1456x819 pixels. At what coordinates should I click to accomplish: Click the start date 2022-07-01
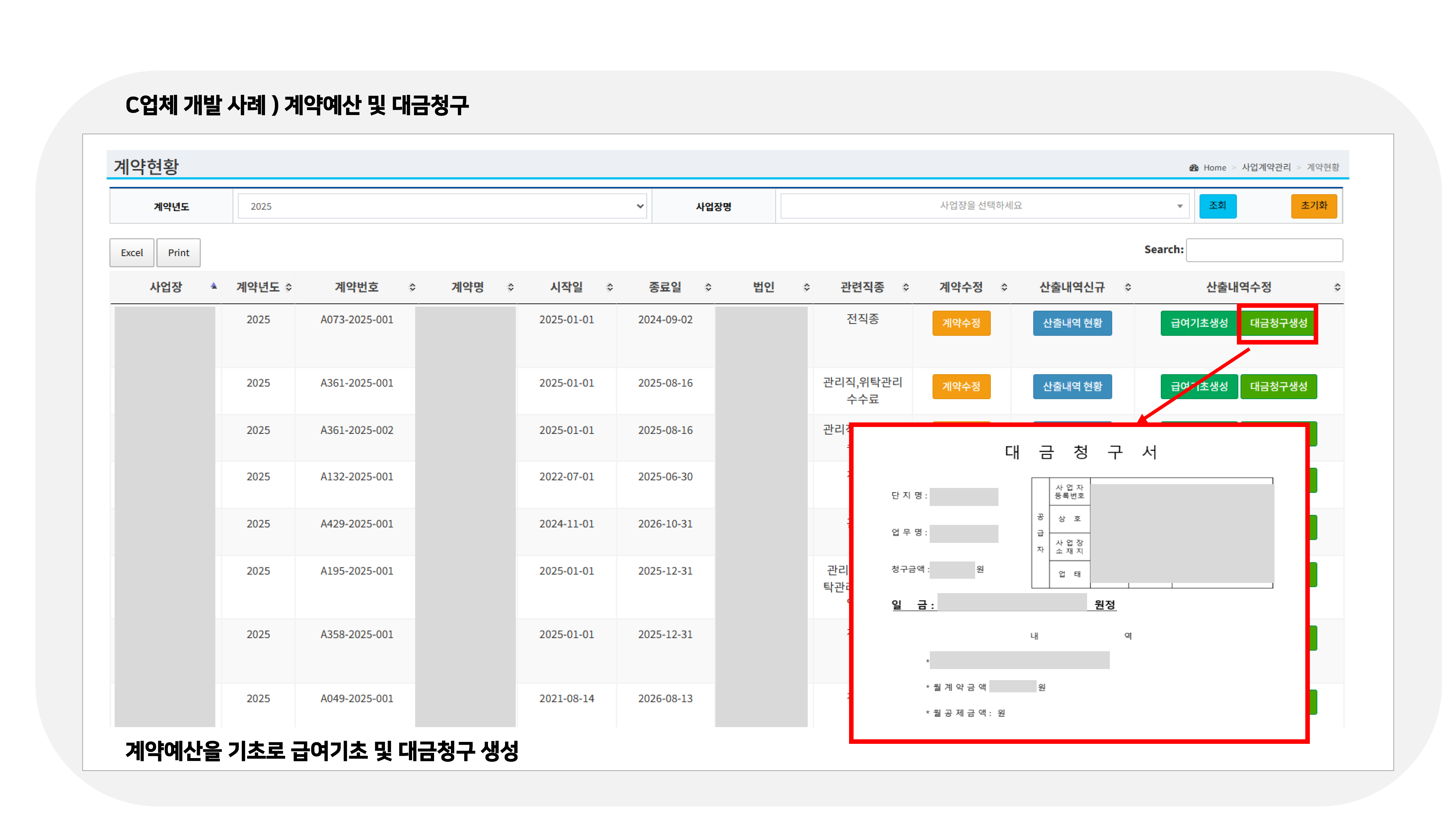click(566, 477)
